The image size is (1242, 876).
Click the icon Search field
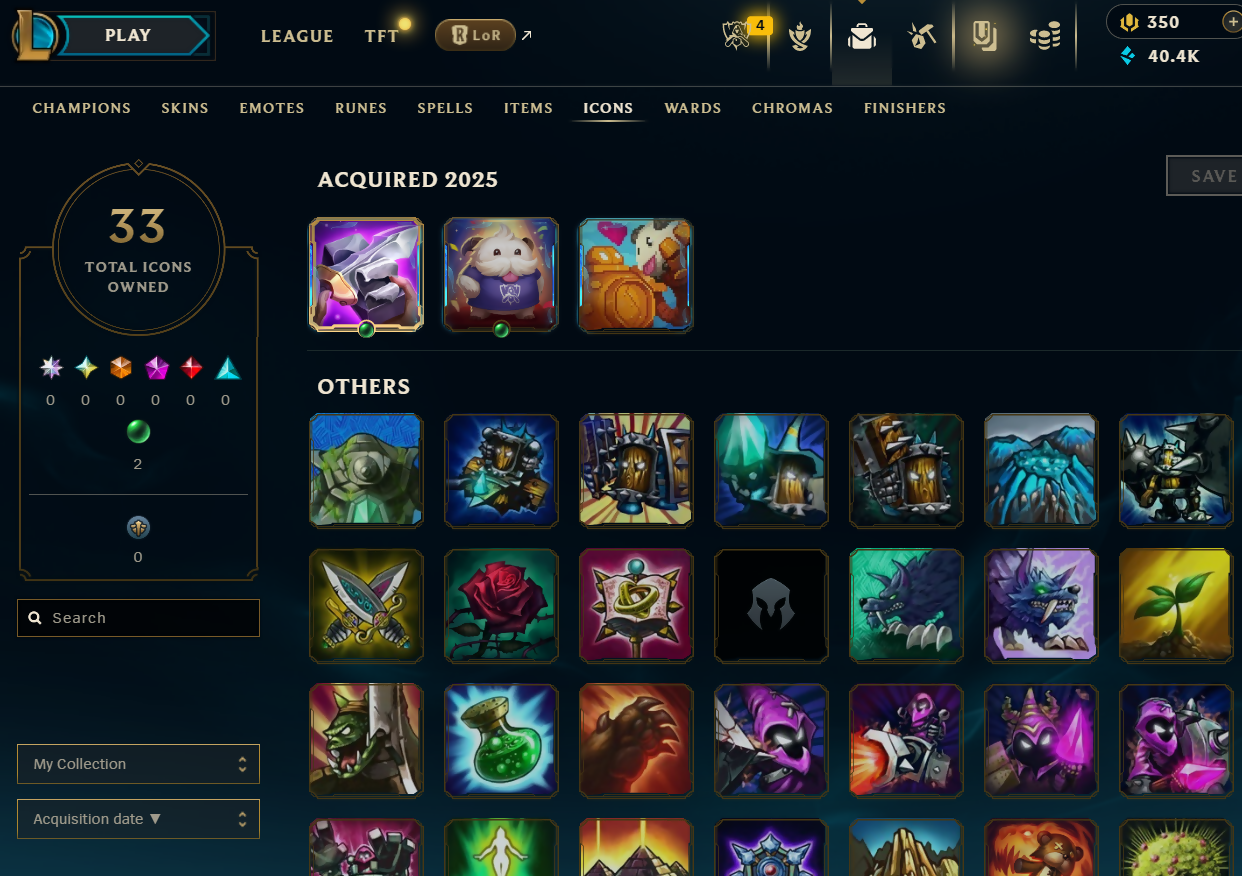pos(138,618)
